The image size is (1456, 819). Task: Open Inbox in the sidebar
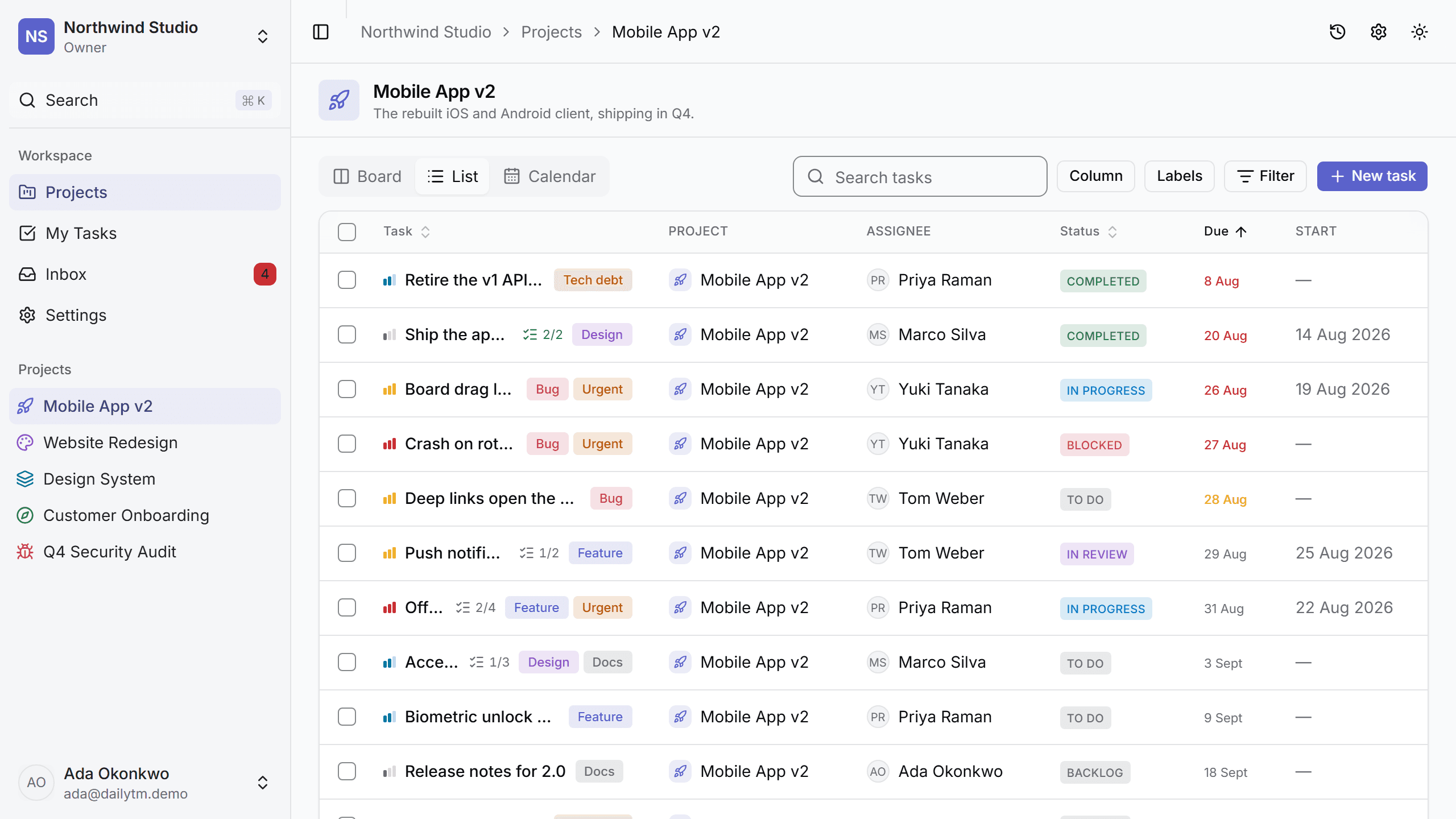[x=145, y=274]
